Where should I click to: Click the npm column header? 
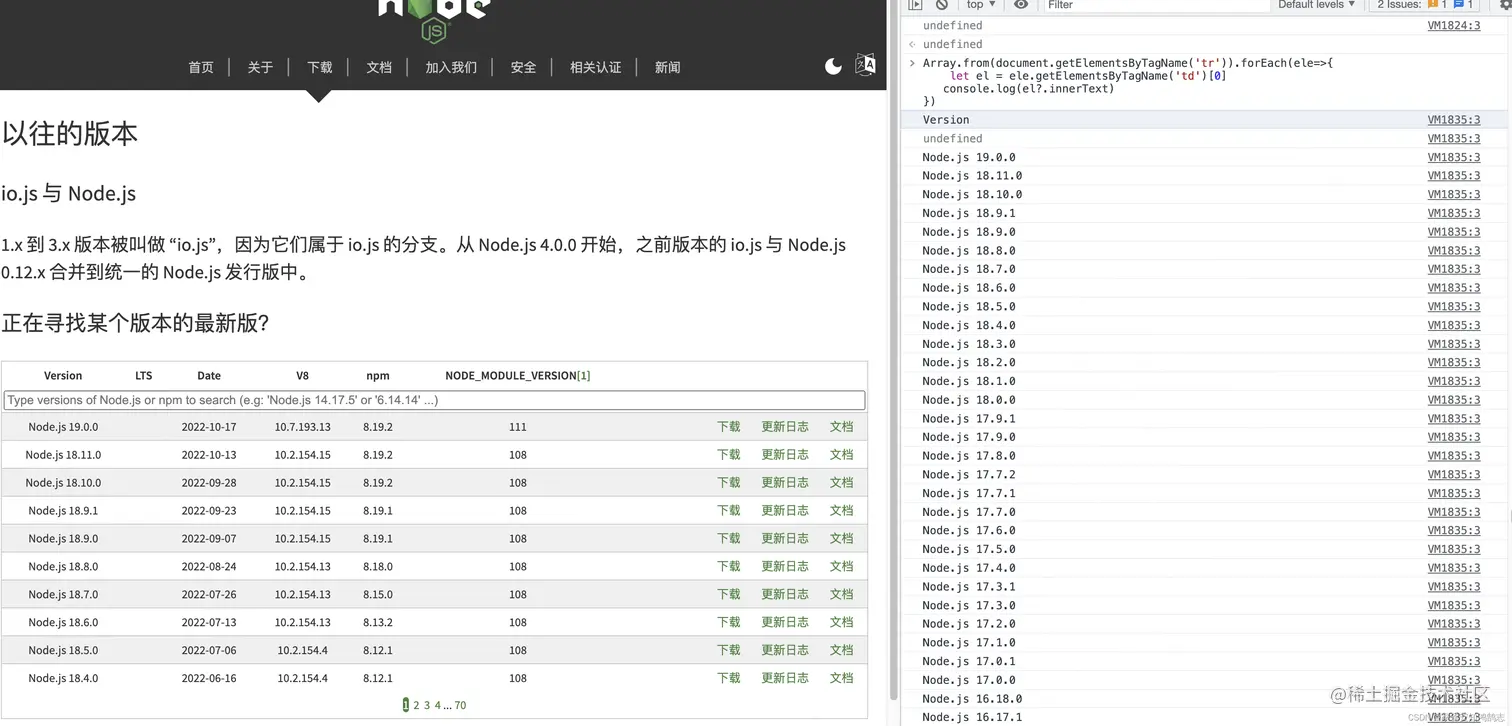click(x=378, y=376)
